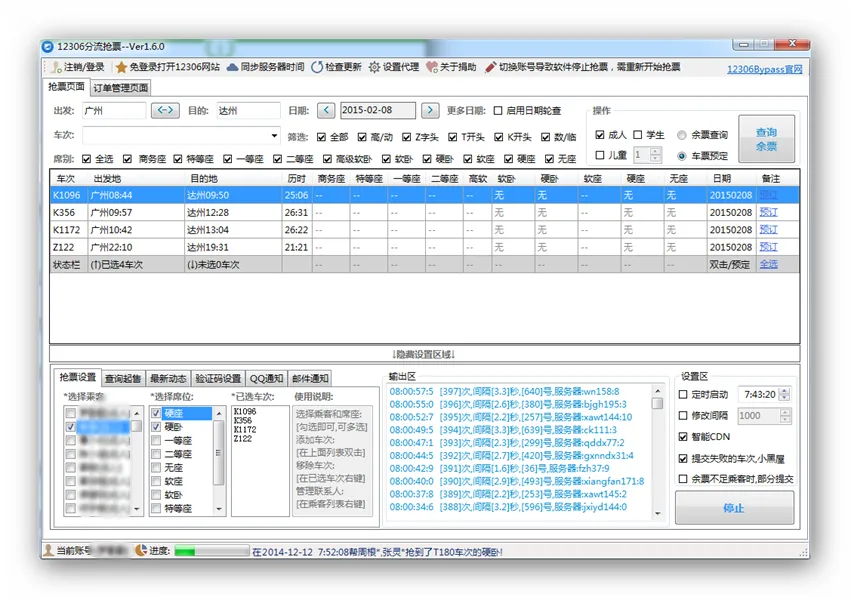Go to the next date arrow
Image resolution: width=851 pixels, height=600 pixels.
430,111
